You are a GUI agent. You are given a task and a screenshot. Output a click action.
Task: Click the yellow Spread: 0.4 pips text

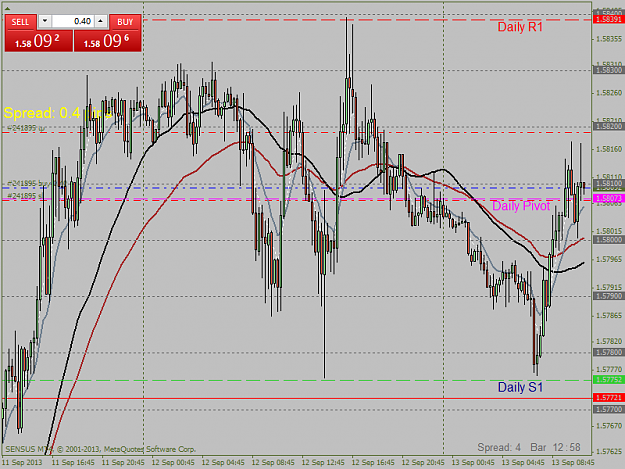[x=57, y=113]
